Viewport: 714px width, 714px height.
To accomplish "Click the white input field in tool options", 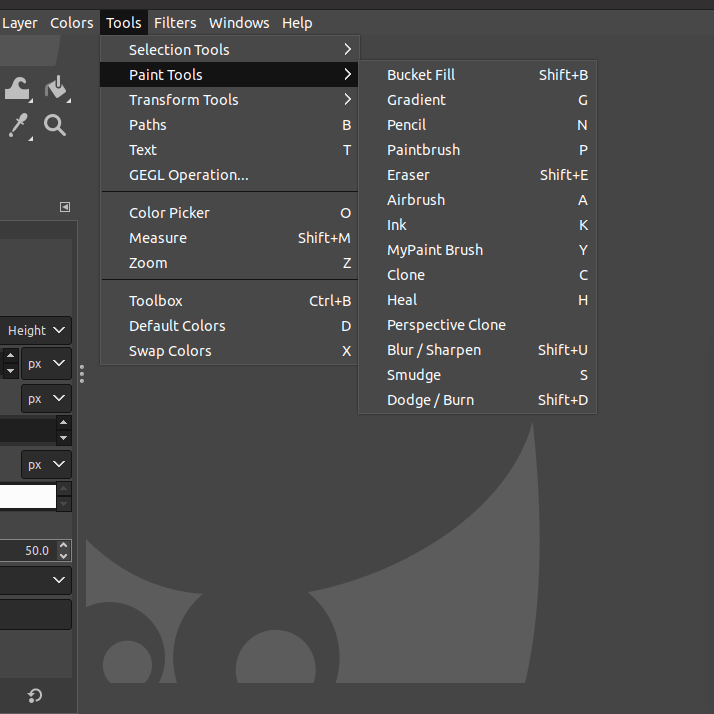I will point(28,496).
